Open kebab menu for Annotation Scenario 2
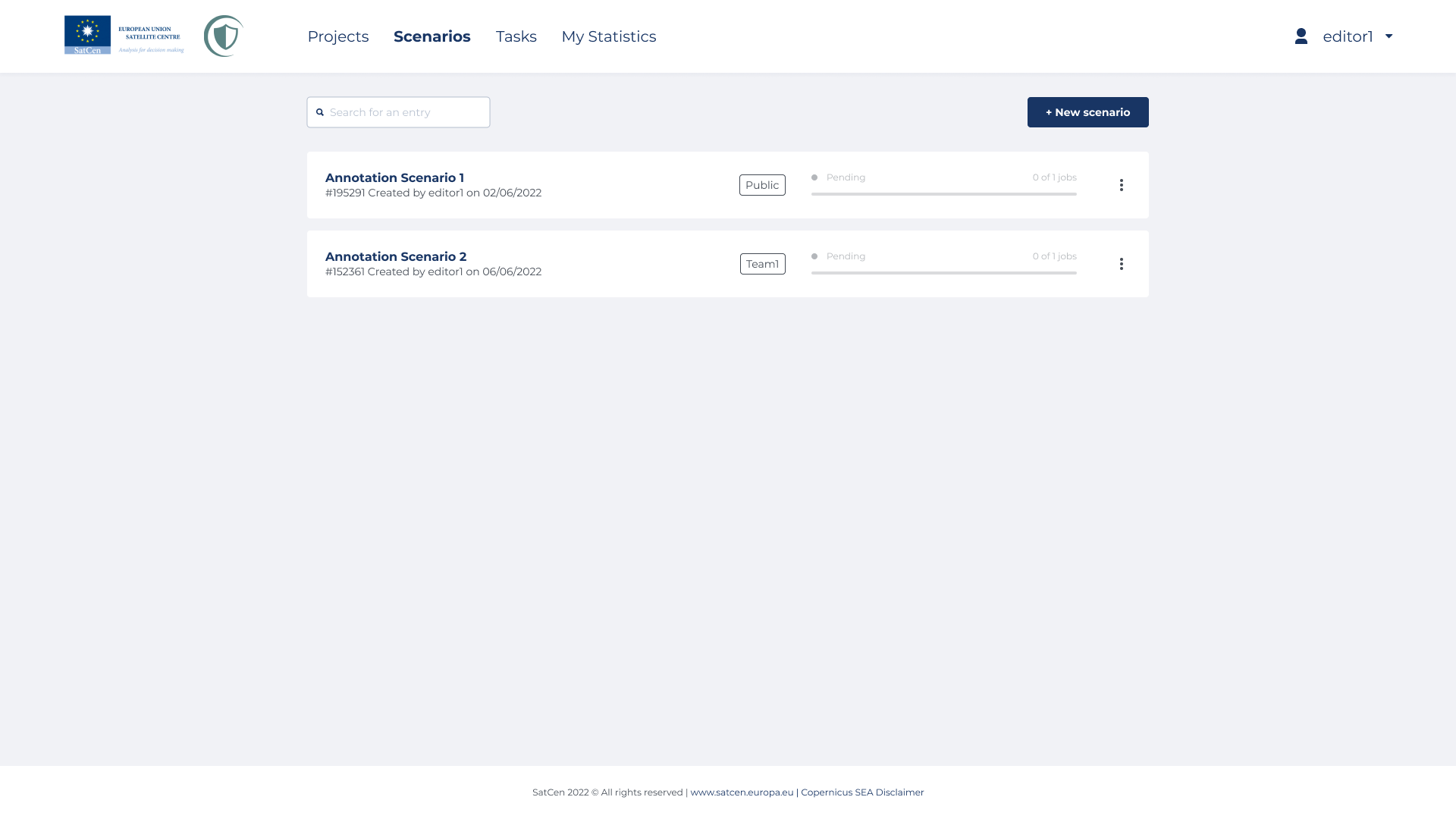The image size is (1456, 819). pyautogui.click(x=1121, y=264)
